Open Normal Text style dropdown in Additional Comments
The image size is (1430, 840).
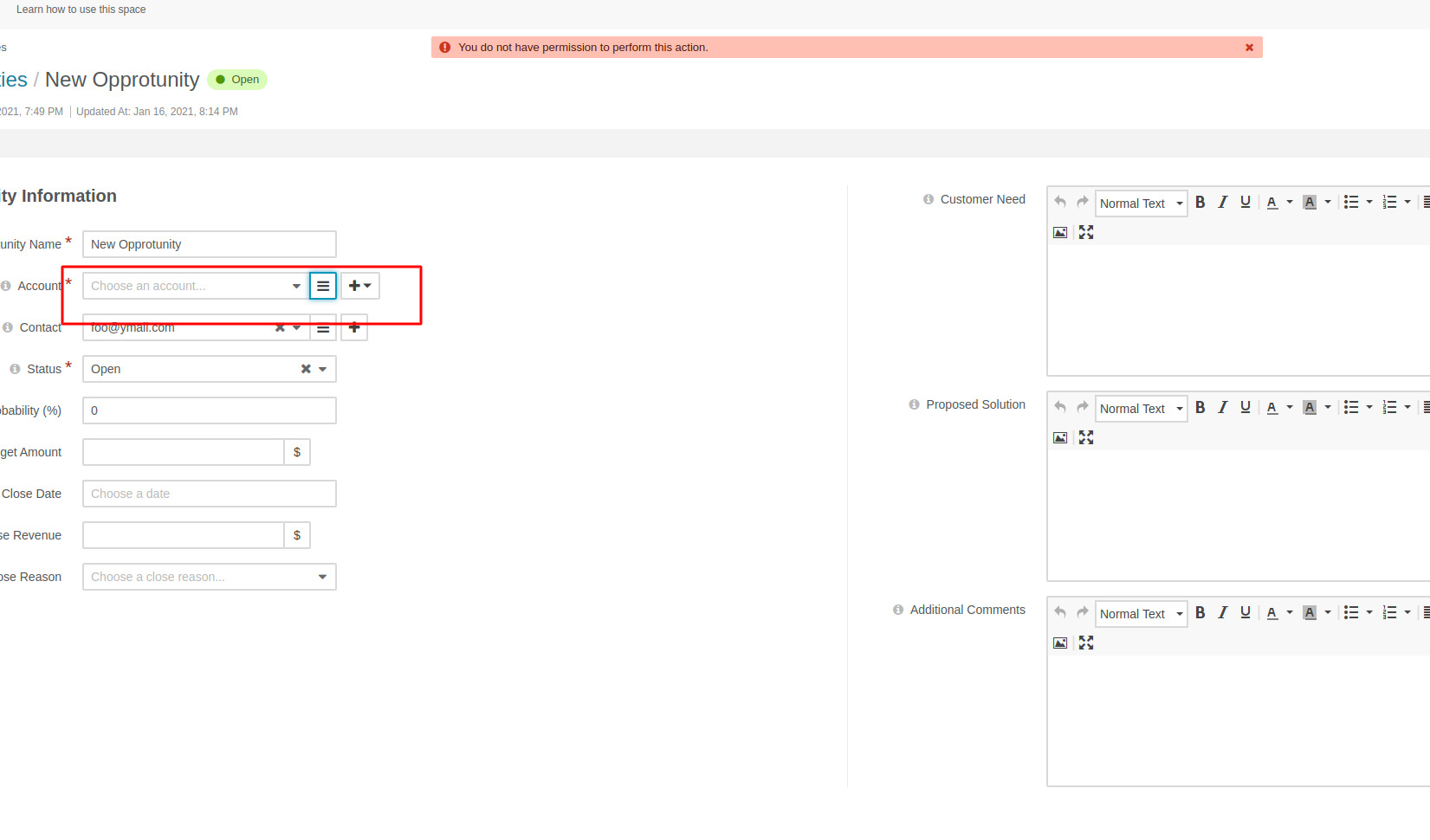(1142, 614)
